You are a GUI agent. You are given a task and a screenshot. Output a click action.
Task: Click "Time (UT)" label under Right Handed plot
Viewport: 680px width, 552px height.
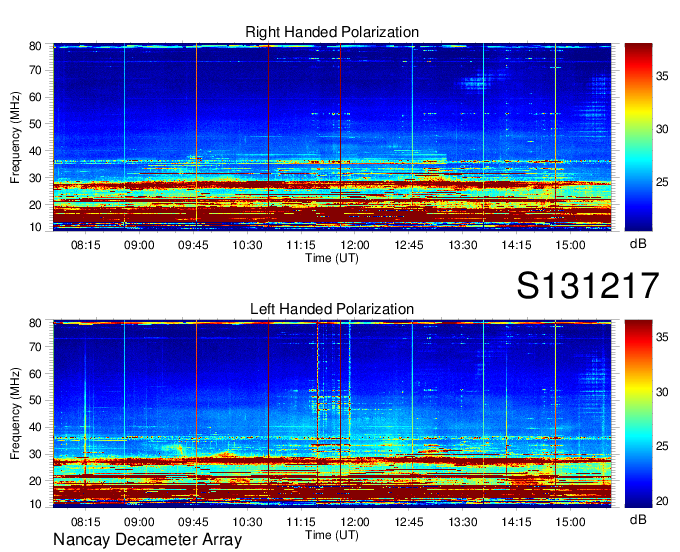[x=332, y=258]
